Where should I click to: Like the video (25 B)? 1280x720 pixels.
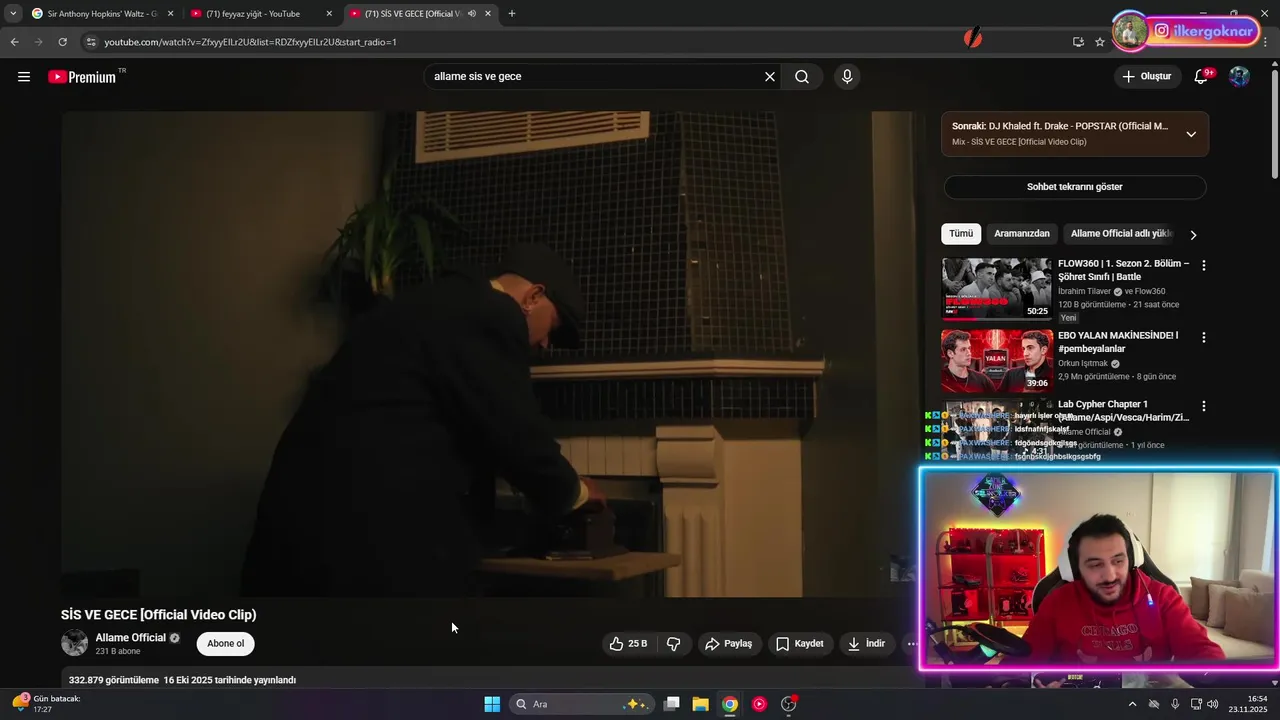tap(628, 644)
